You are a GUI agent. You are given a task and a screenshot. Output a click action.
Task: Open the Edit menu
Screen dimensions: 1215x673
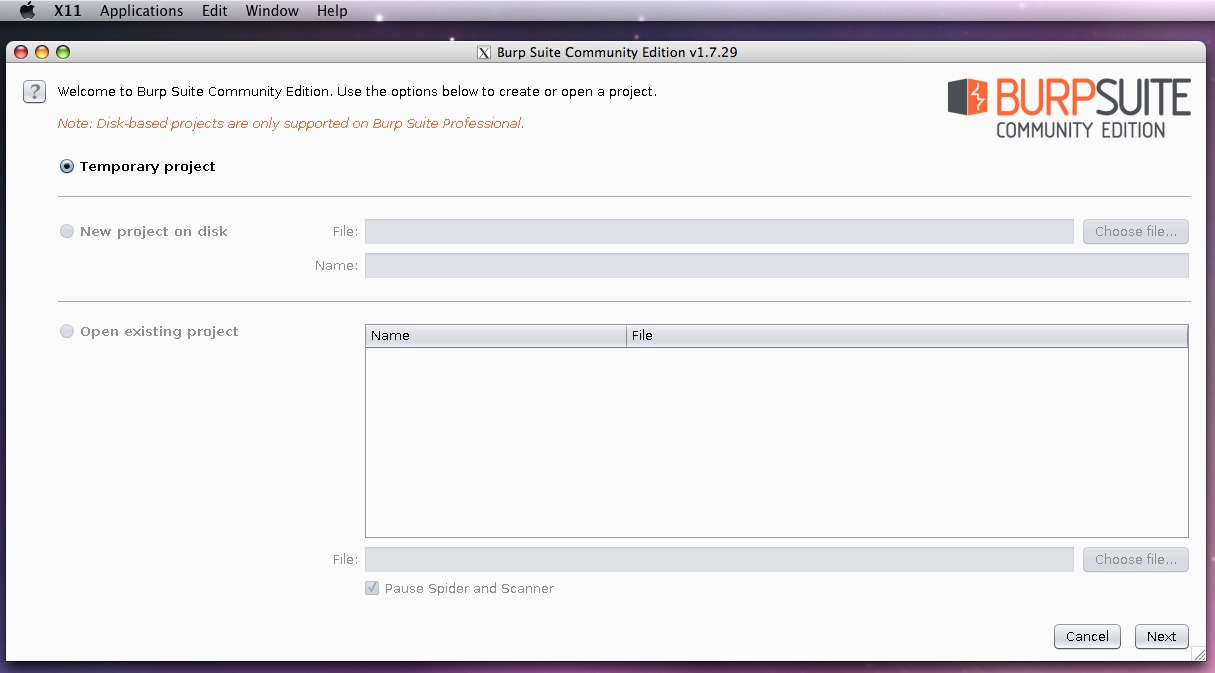[213, 10]
